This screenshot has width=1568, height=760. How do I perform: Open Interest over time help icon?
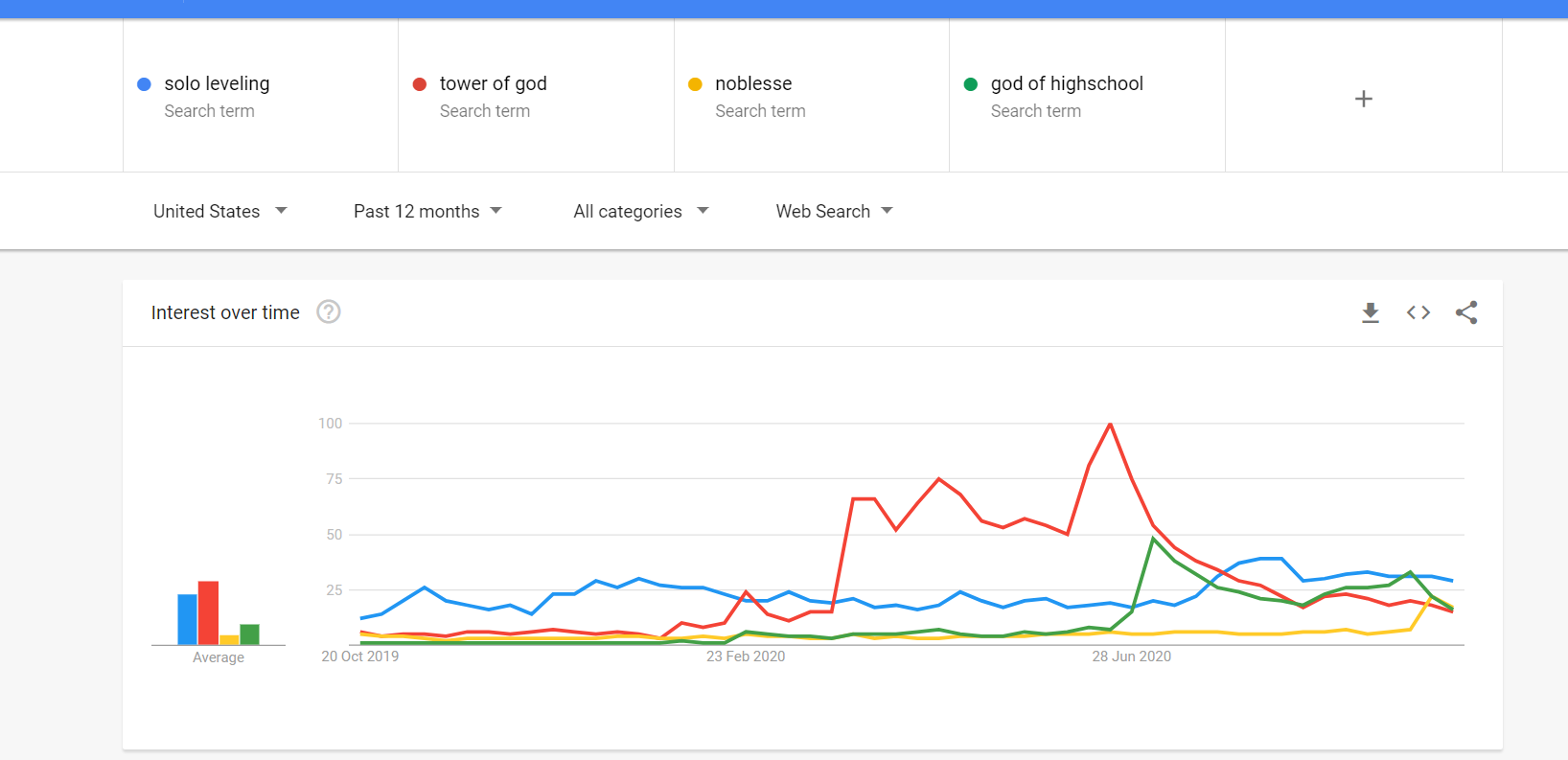[x=329, y=312]
